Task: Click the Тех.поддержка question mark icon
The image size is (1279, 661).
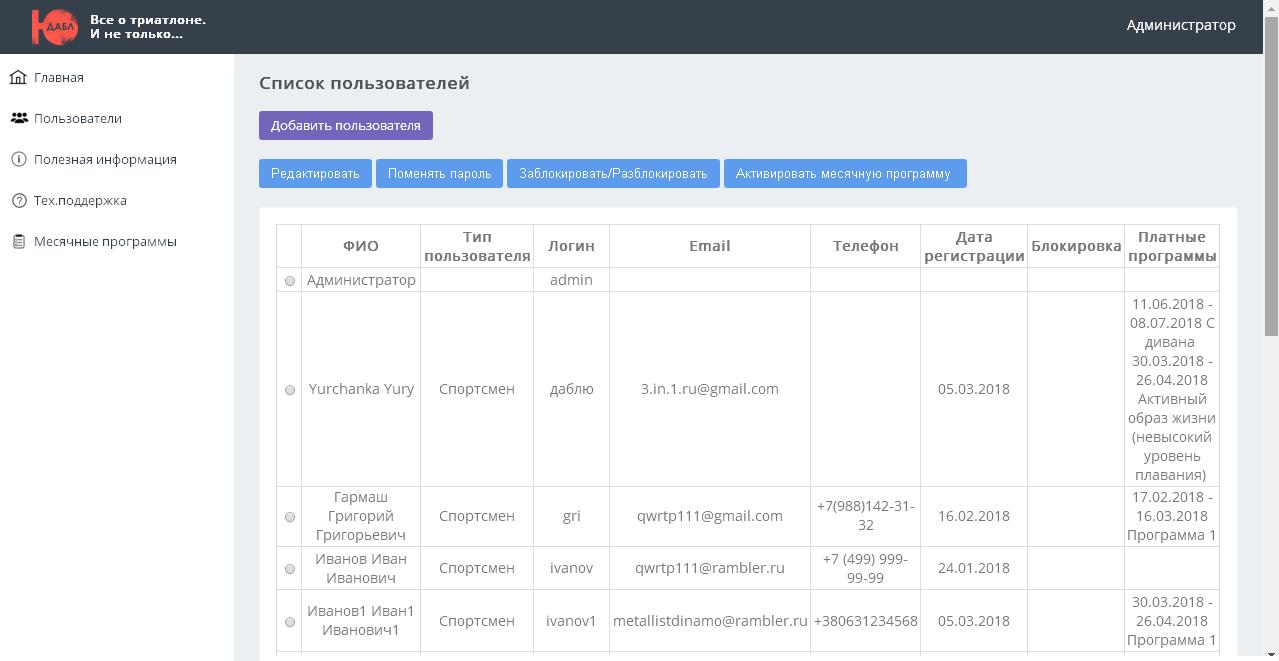Action: coord(18,200)
